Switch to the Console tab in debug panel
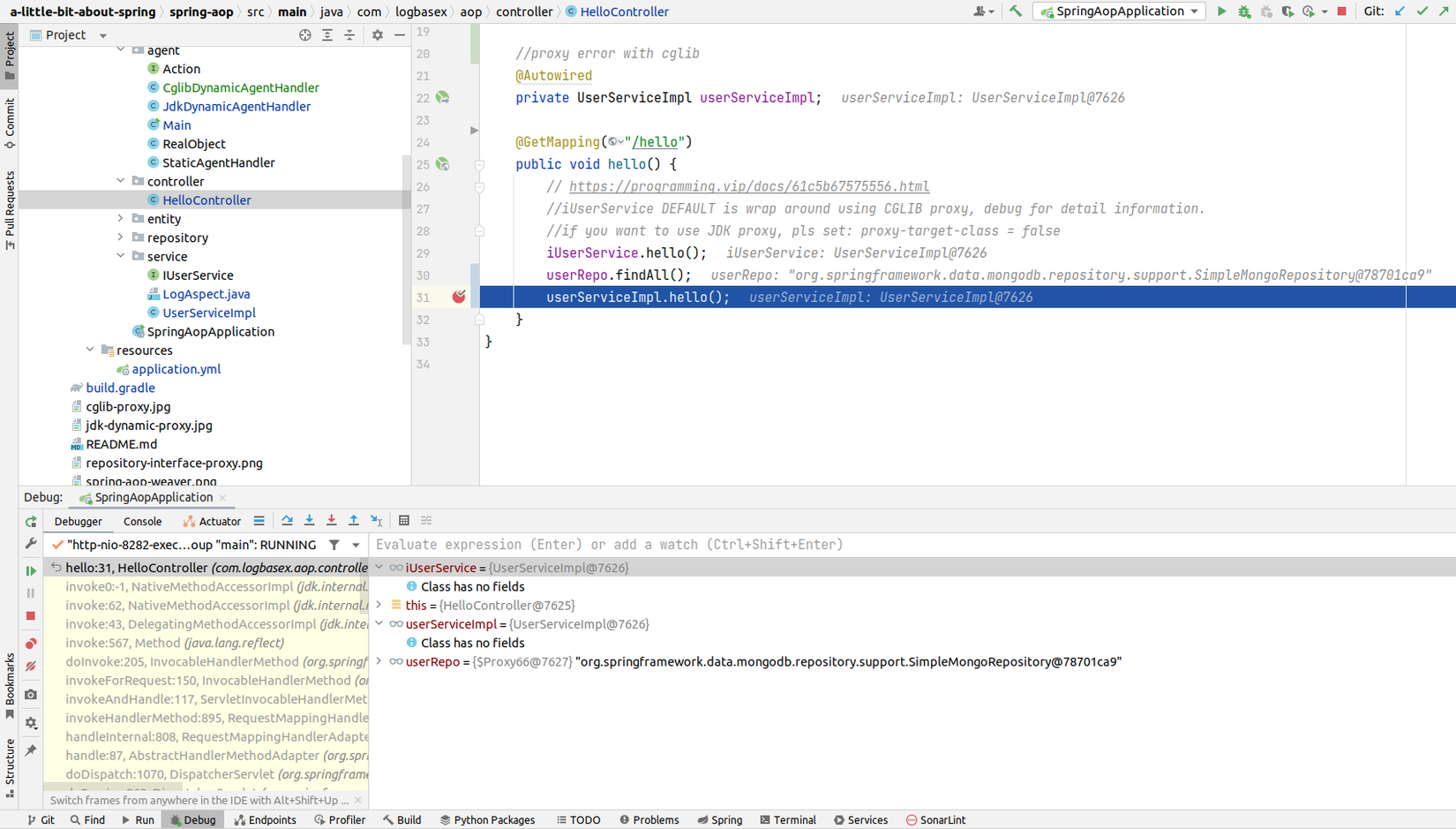Image resolution: width=1456 pixels, height=829 pixels. point(142,521)
